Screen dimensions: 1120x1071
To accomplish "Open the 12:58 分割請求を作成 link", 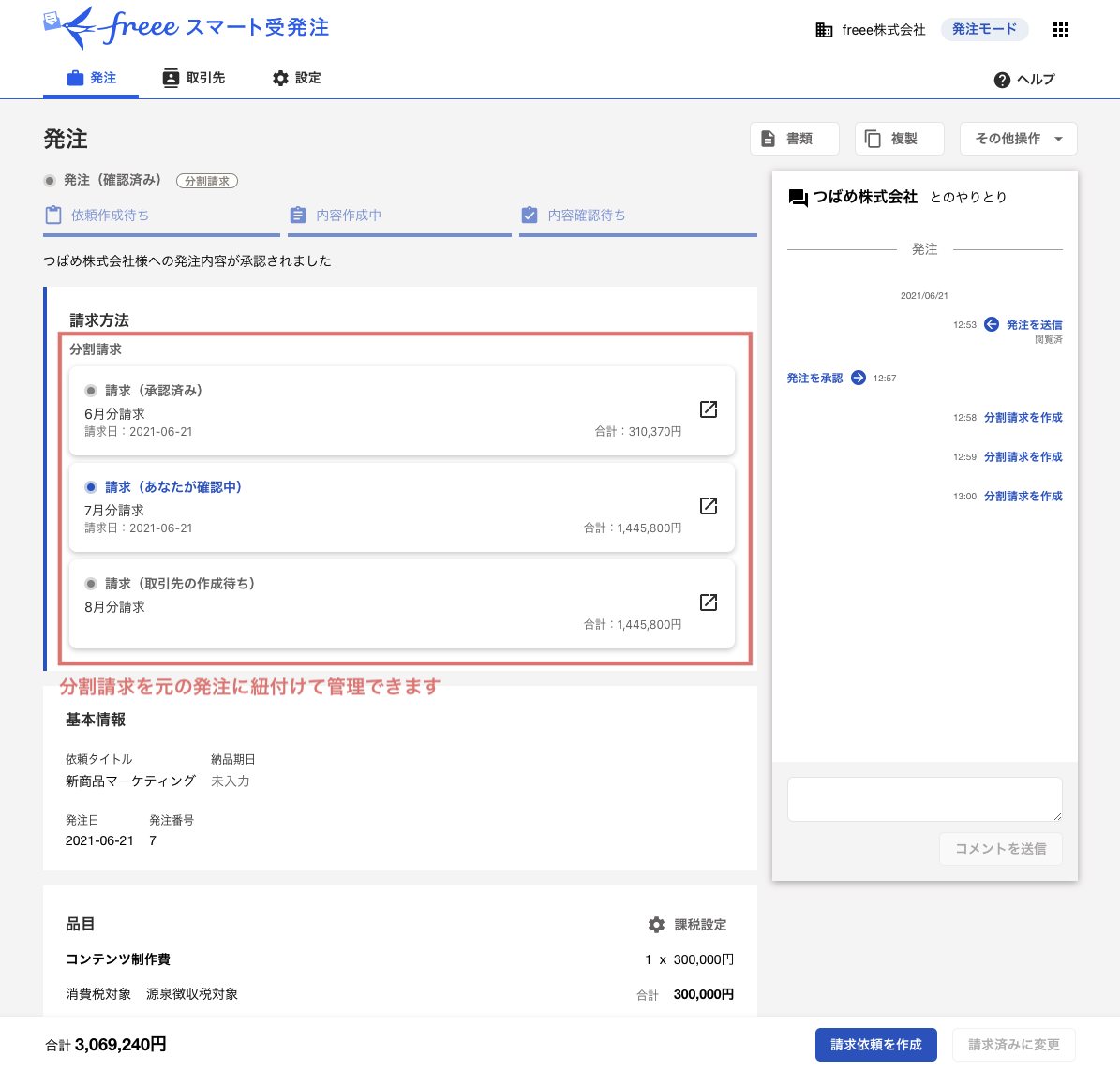I will [x=1023, y=417].
